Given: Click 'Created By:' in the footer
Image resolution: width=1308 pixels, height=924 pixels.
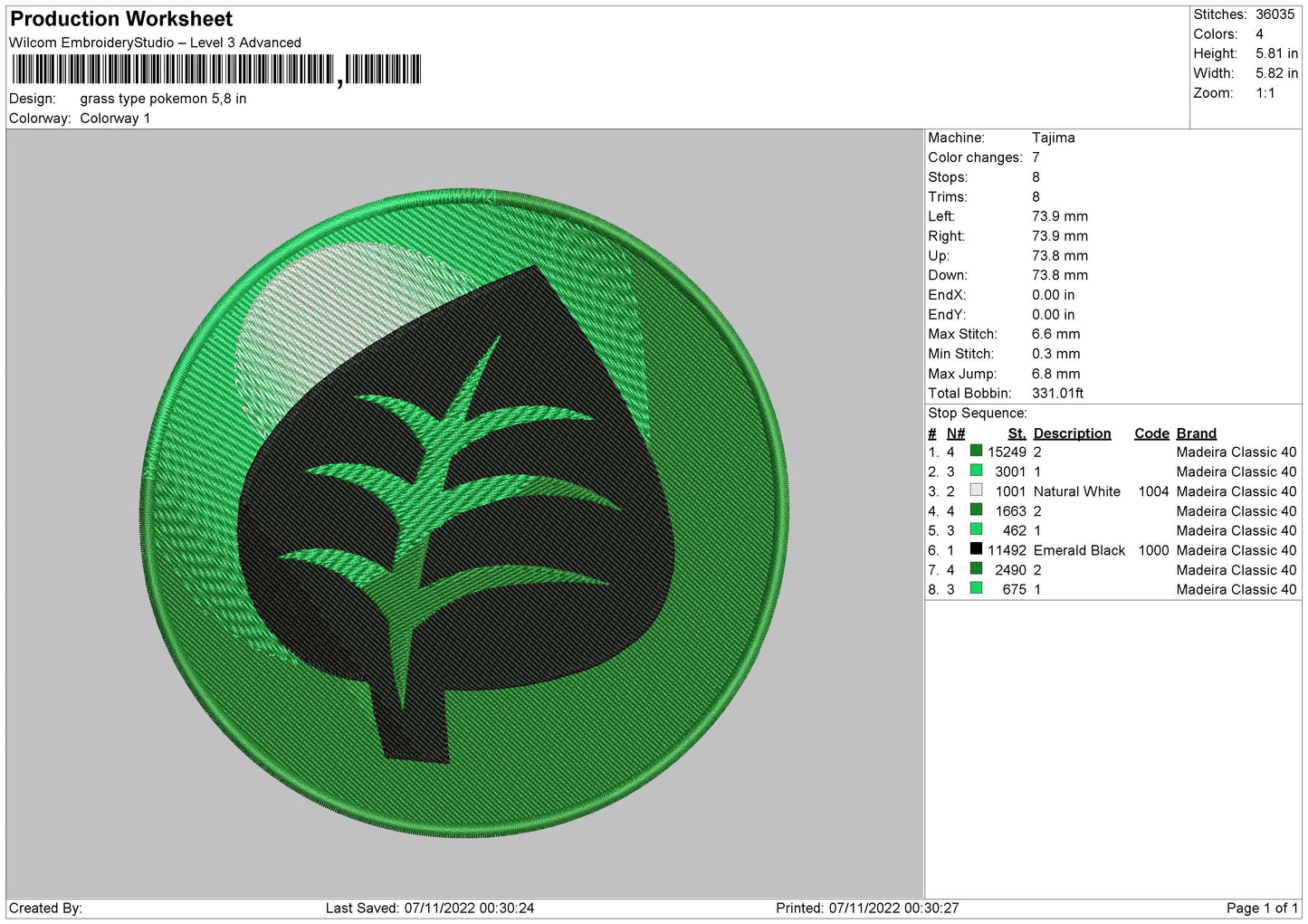Looking at the screenshot, I should 45,908.
